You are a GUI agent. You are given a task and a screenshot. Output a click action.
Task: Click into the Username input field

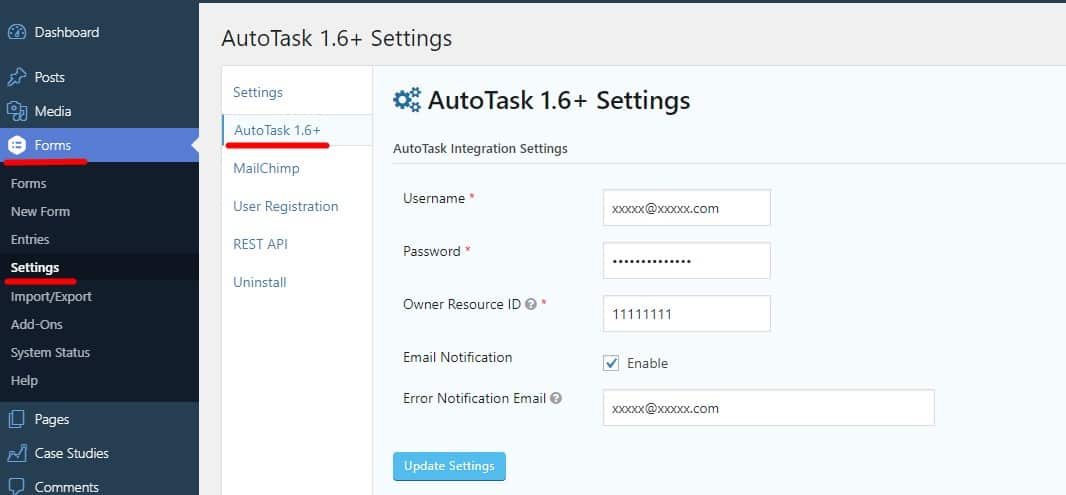[687, 207]
